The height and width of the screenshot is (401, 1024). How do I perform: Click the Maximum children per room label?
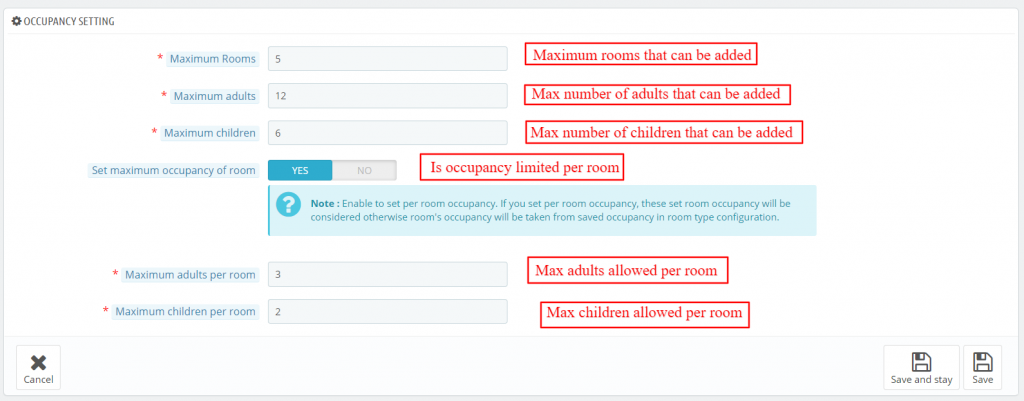pyautogui.click(x=185, y=312)
